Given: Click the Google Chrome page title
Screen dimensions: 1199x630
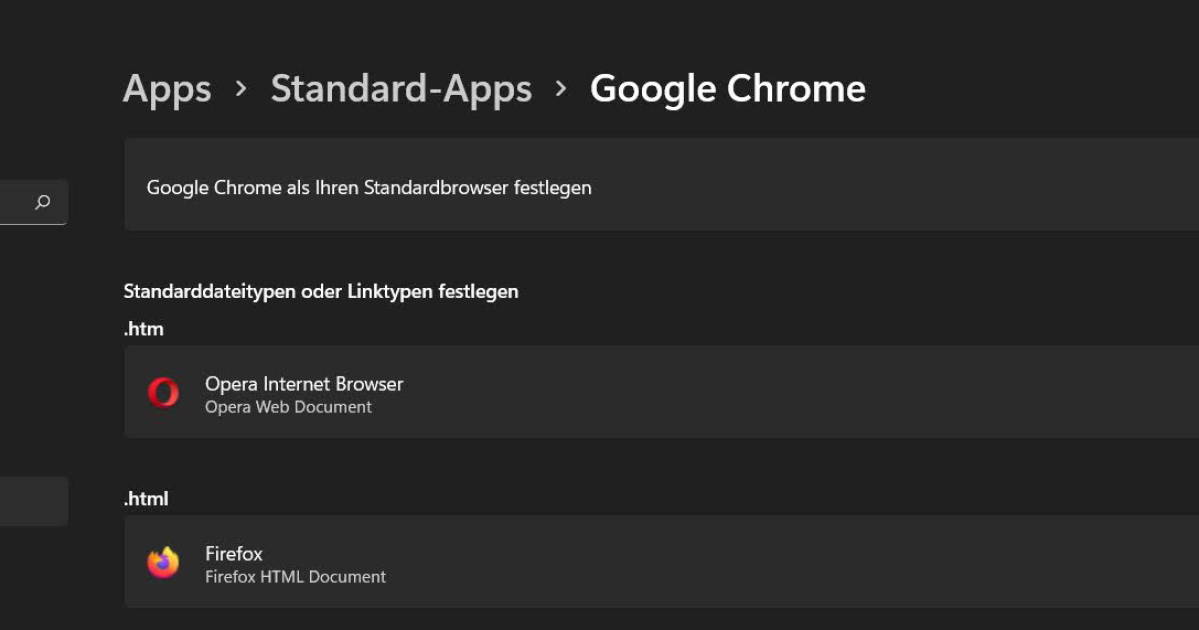Looking at the screenshot, I should tap(729, 89).
